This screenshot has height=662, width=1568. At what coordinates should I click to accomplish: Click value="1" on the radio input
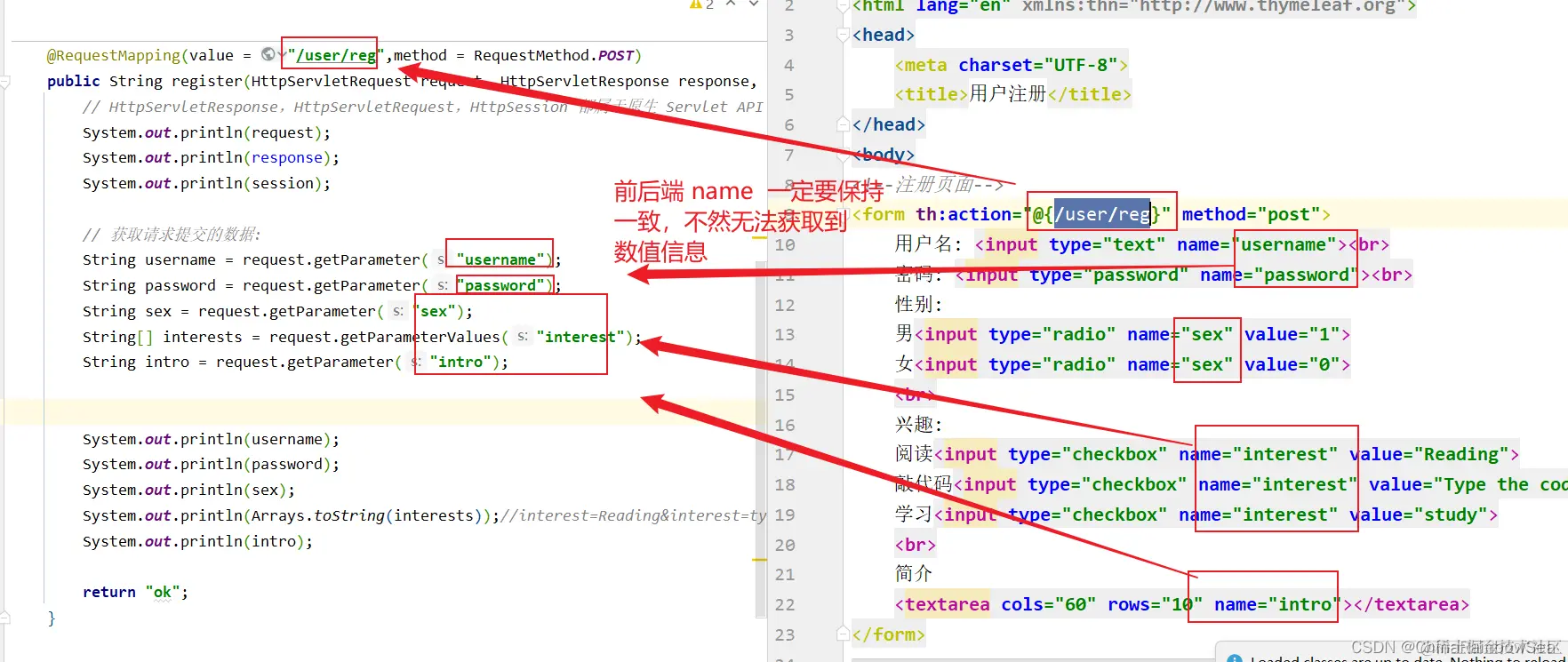(x=1292, y=334)
